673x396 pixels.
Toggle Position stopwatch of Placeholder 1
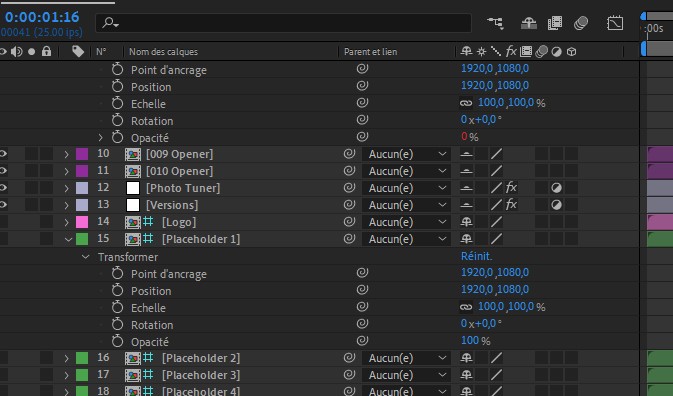pos(117,290)
